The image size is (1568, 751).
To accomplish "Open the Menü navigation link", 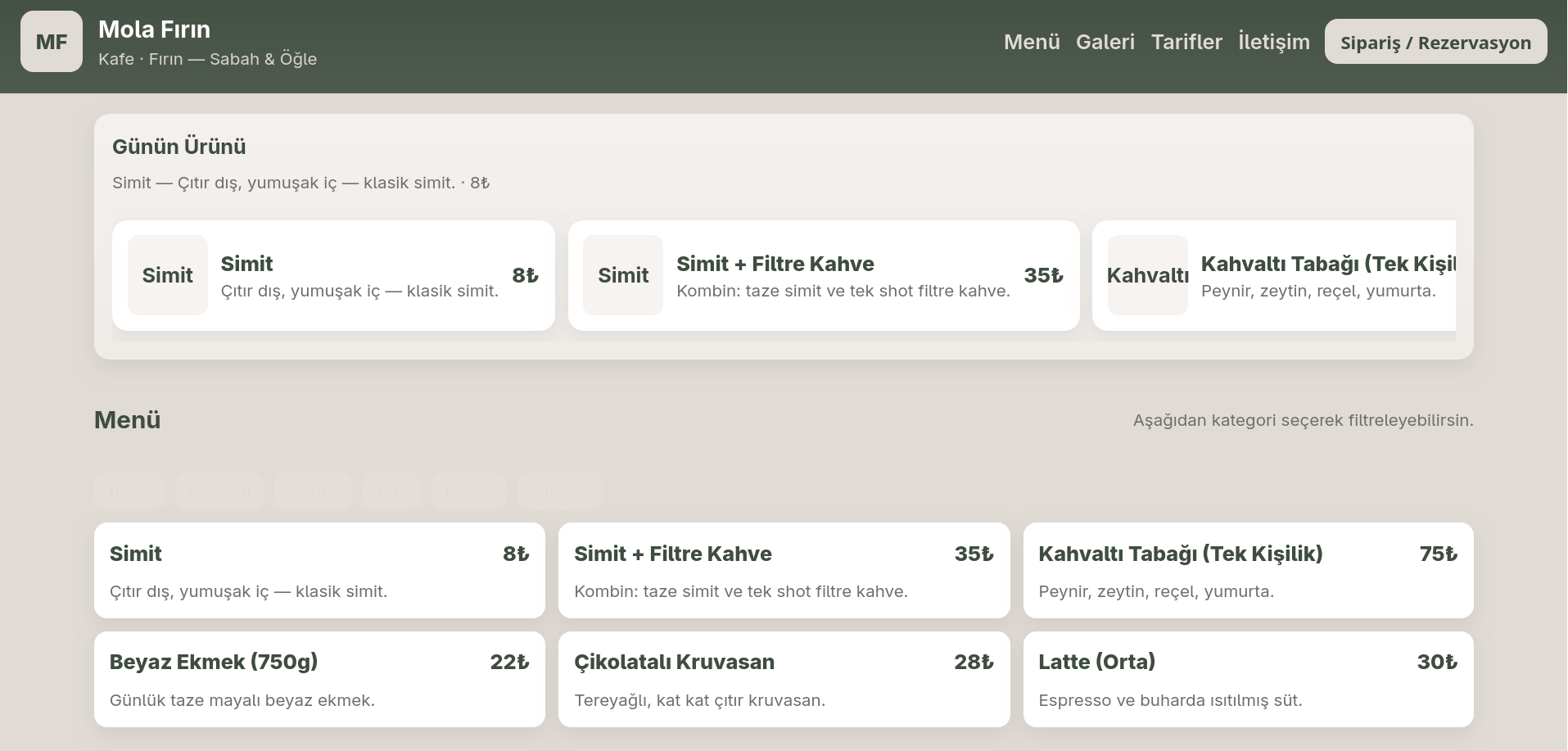I will (1031, 42).
